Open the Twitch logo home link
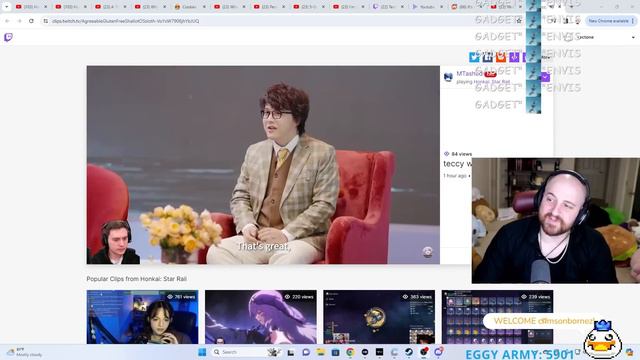Screen dimensions: 640x360 coord(8,37)
